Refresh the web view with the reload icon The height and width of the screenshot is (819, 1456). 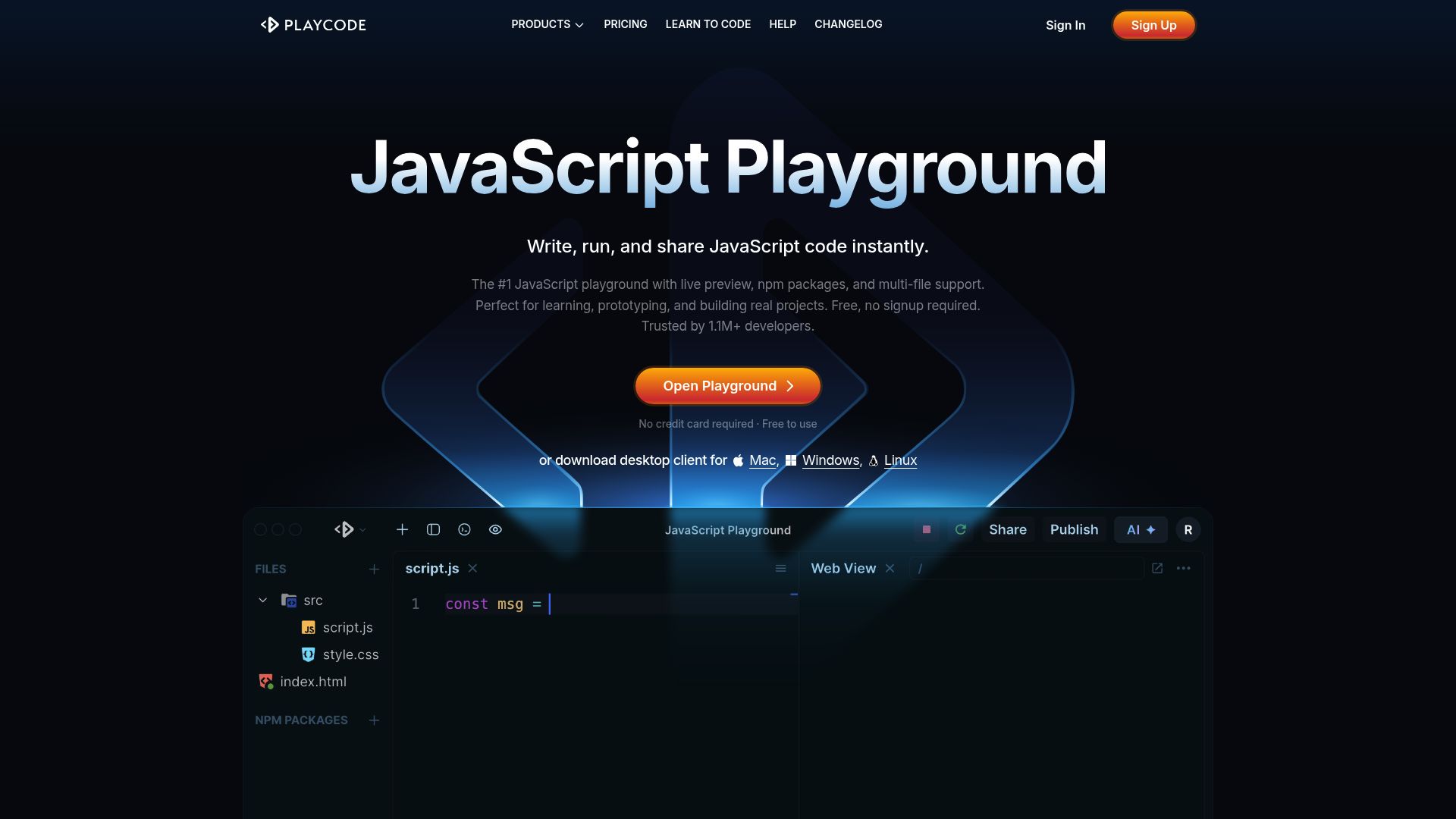click(x=960, y=529)
